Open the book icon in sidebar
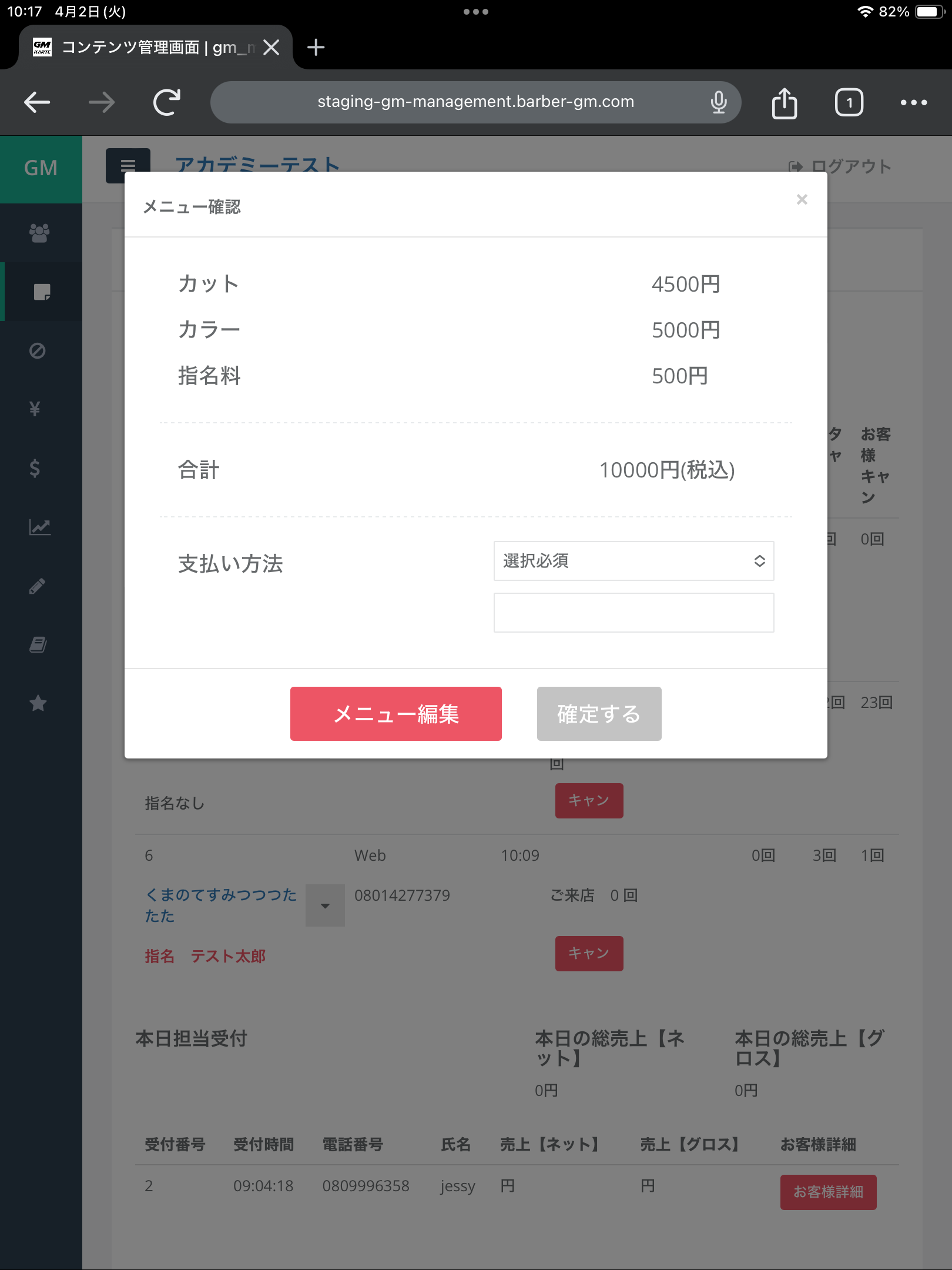 click(x=38, y=644)
